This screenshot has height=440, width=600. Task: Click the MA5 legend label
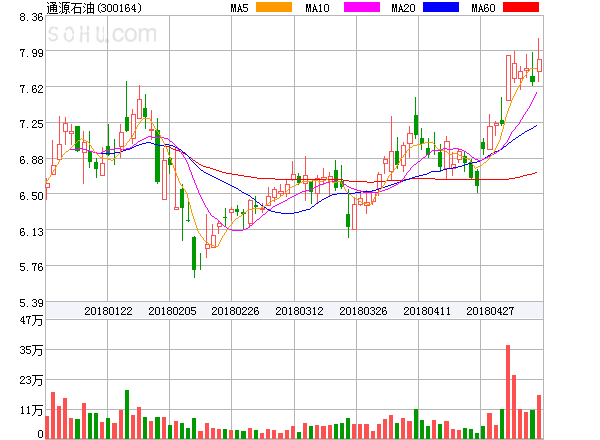click(239, 8)
